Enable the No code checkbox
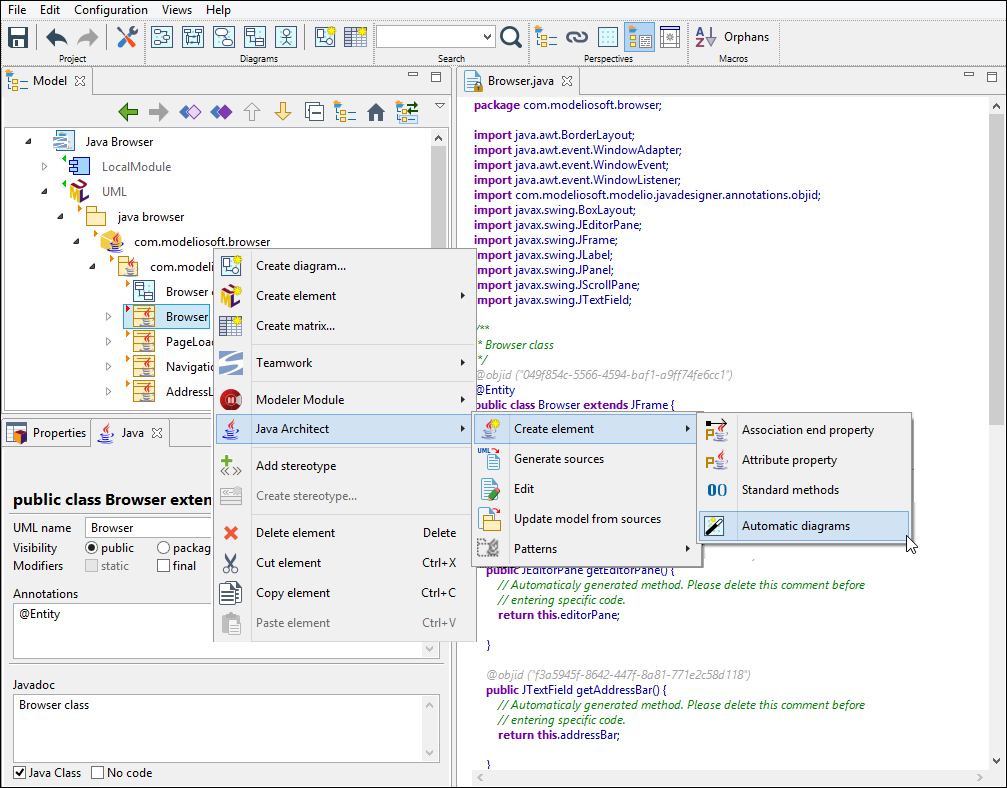 (x=98, y=773)
